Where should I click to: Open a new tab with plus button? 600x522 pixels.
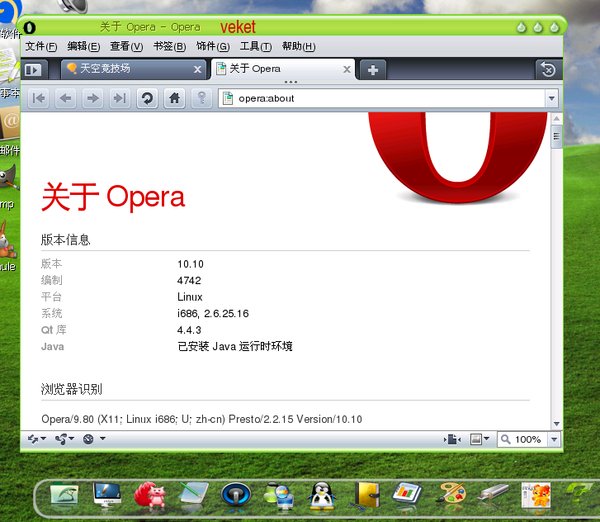(372, 69)
